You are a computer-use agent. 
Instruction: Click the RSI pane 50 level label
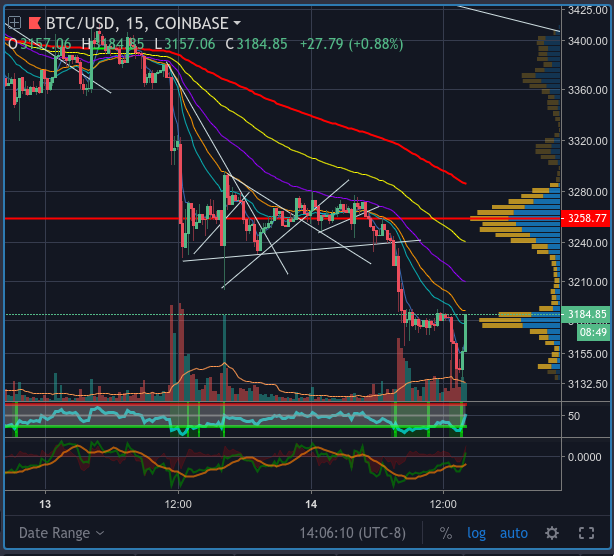pyautogui.click(x=574, y=416)
